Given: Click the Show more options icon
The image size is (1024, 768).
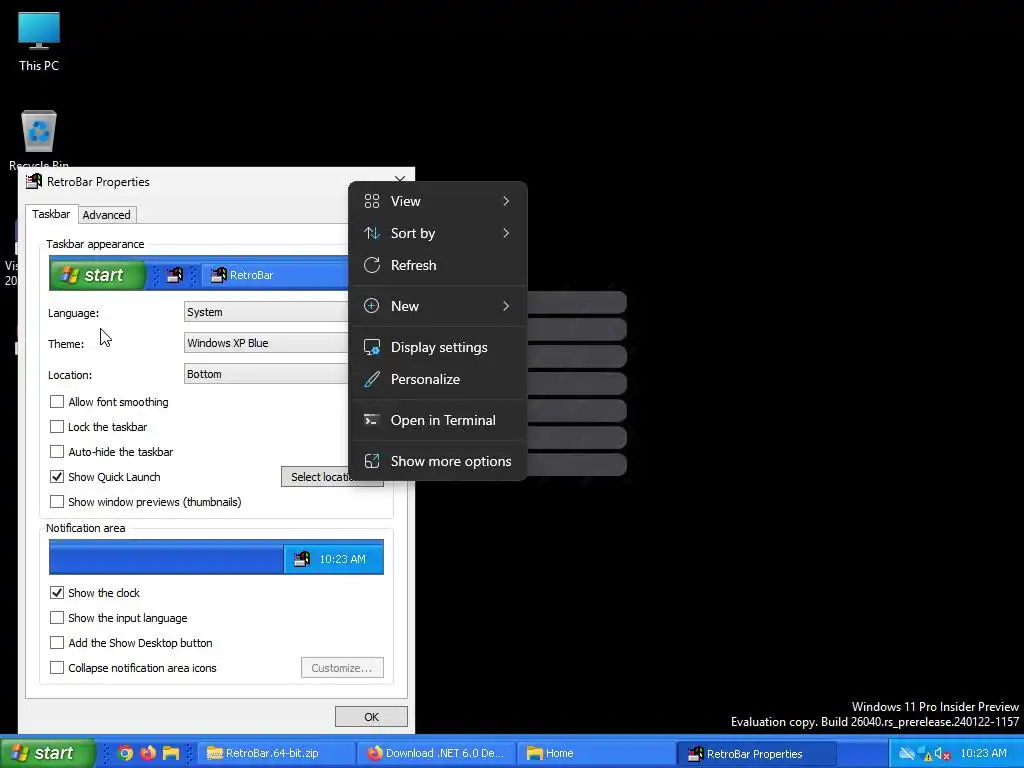Looking at the screenshot, I should (372, 461).
